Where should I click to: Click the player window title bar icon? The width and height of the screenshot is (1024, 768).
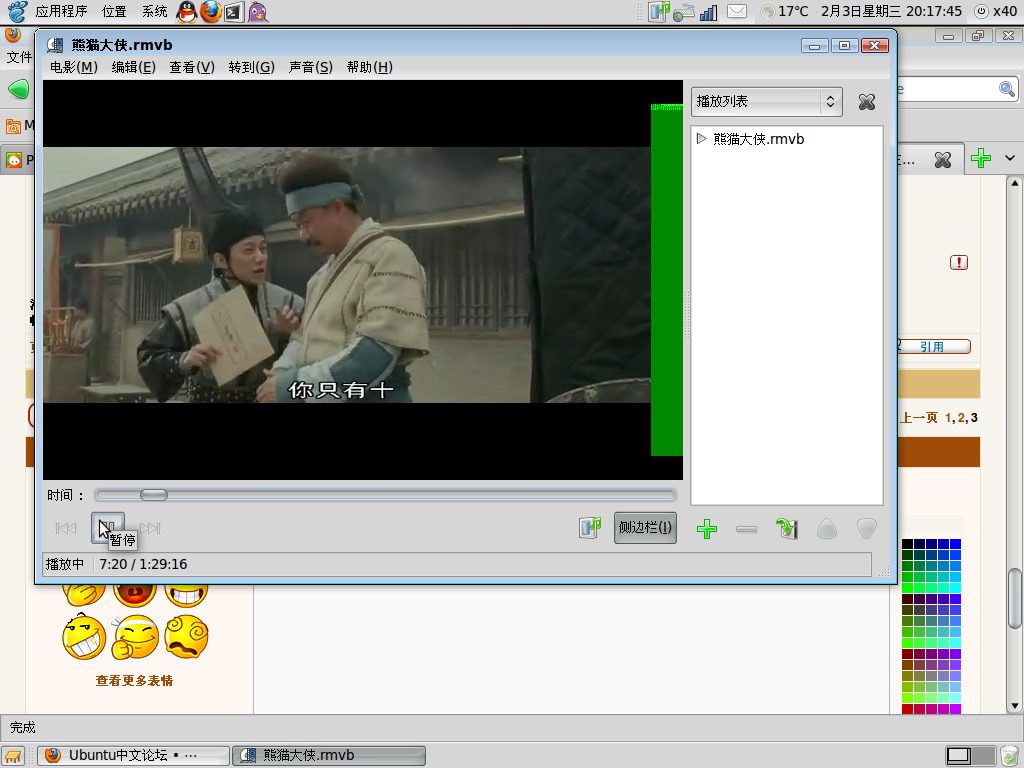(56, 45)
